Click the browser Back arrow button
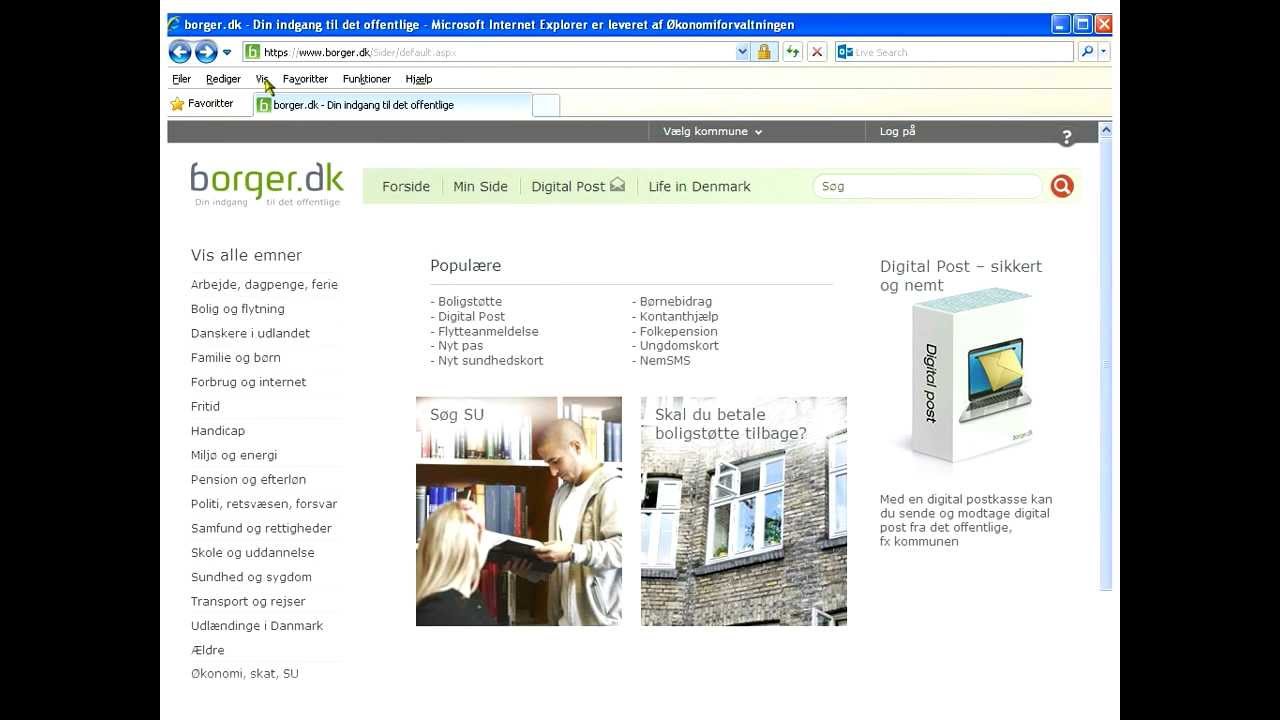This screenshot has width=1280, height=720. (180, 52)
